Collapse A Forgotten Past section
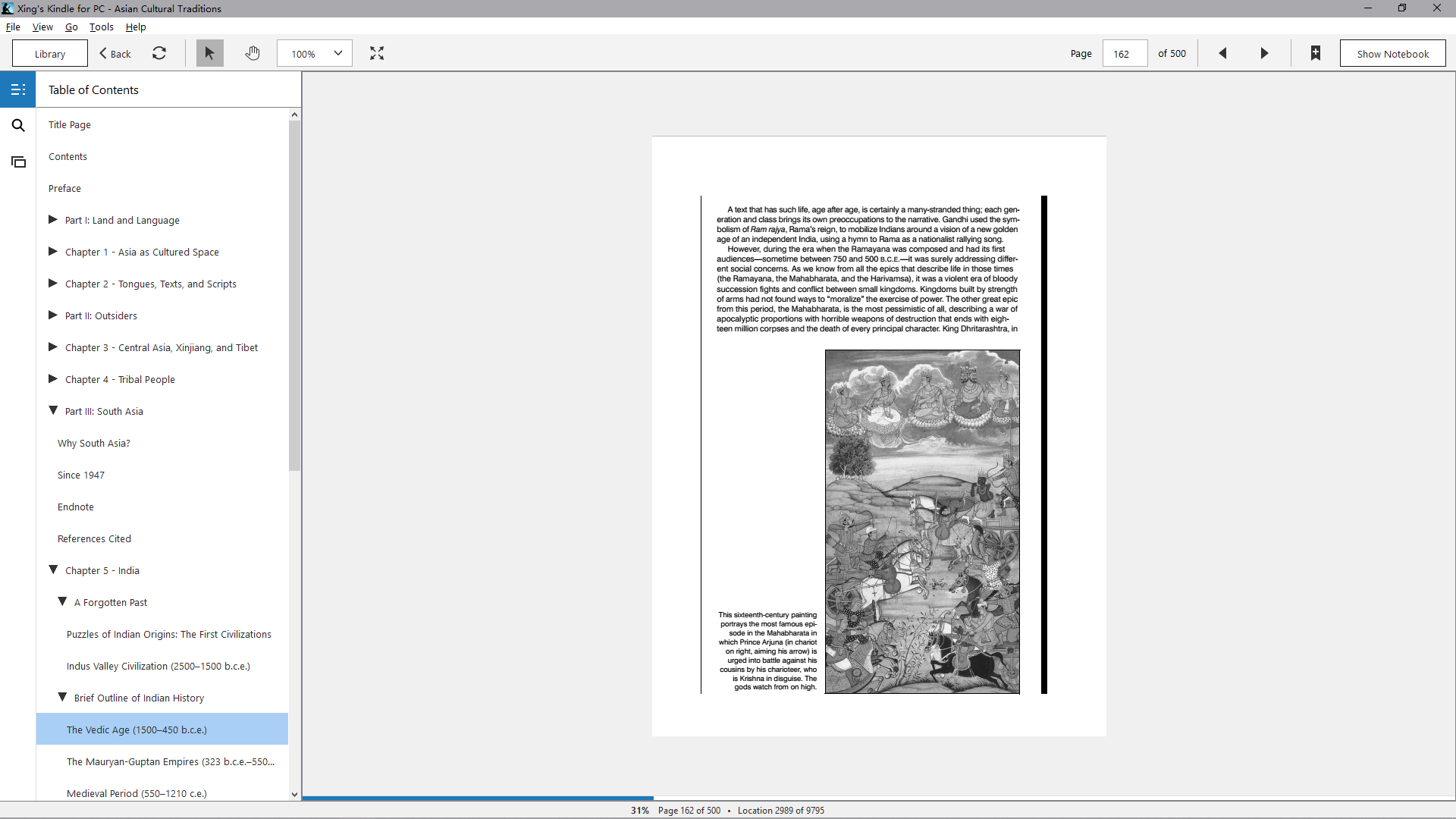The height and width of the screenshot is (819, 1456). 62,602
